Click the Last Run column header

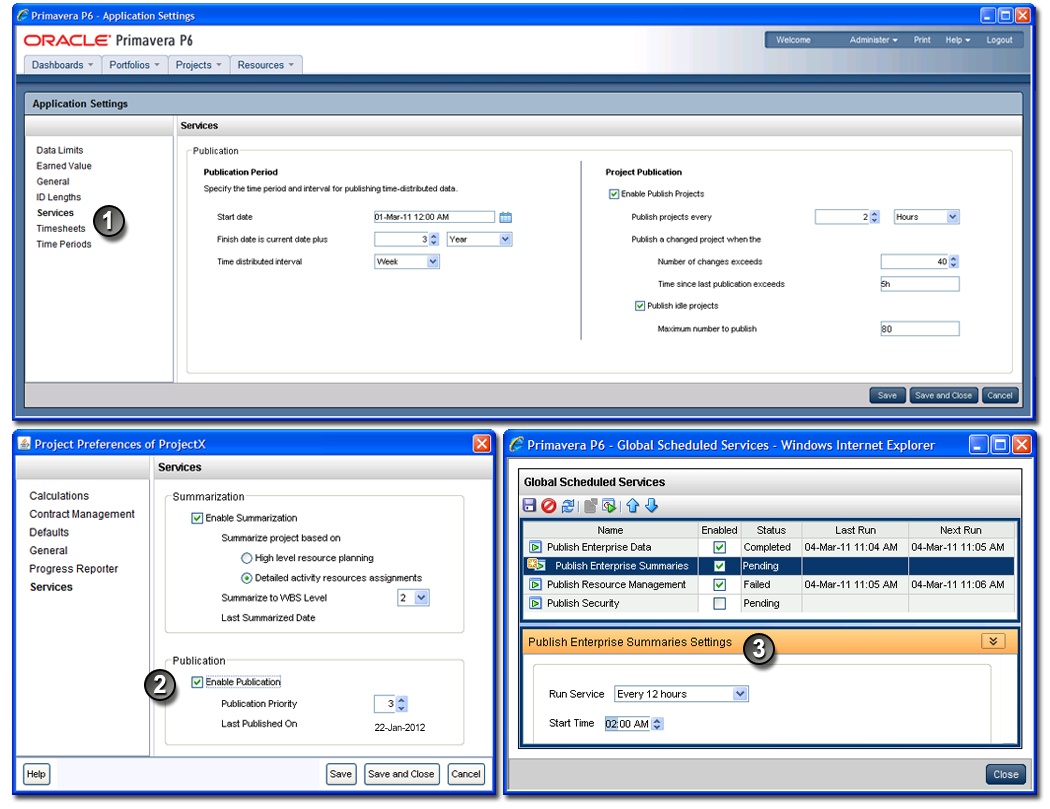coord(855,530)
